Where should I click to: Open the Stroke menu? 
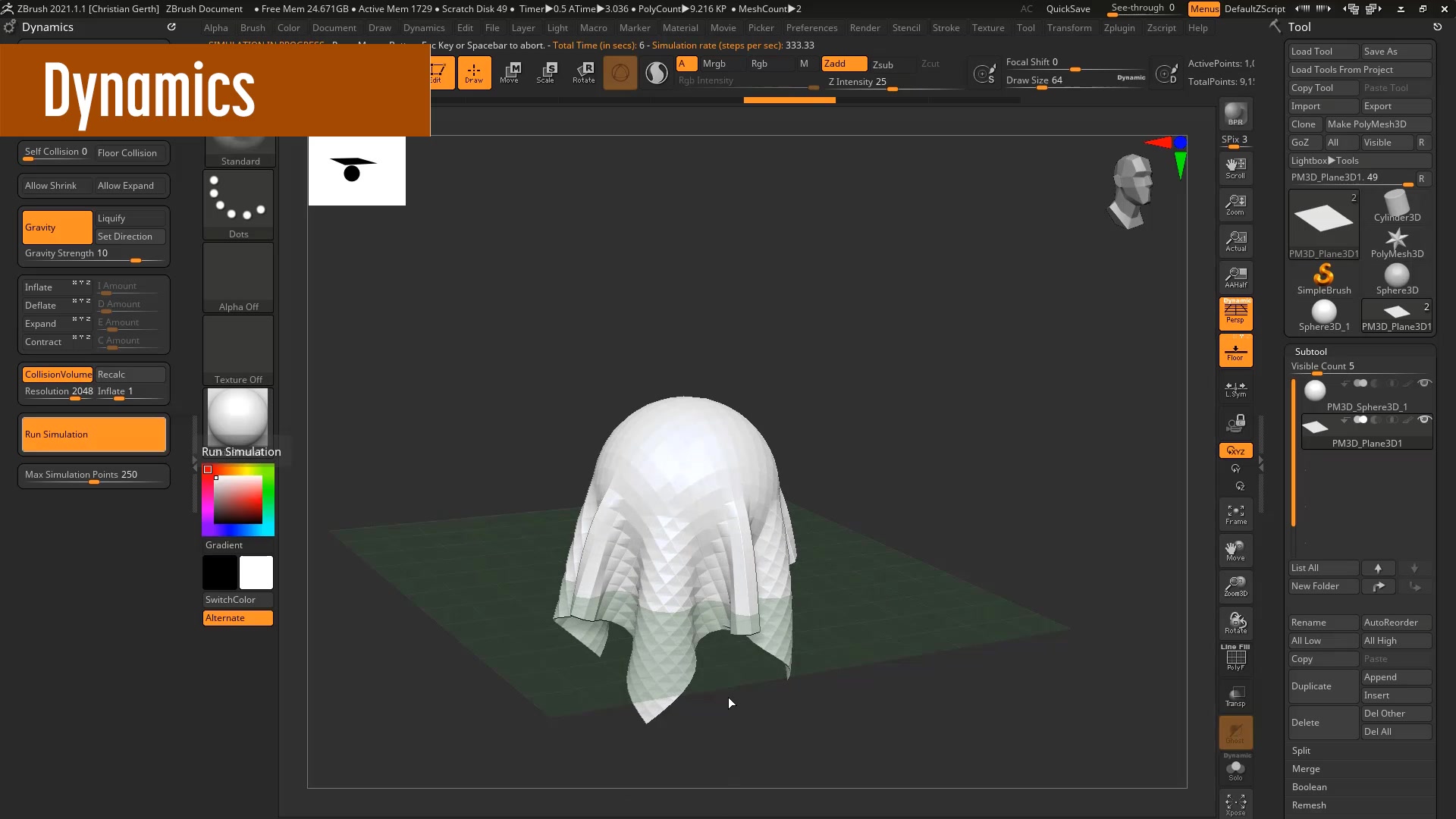click(x=945, y=28)
